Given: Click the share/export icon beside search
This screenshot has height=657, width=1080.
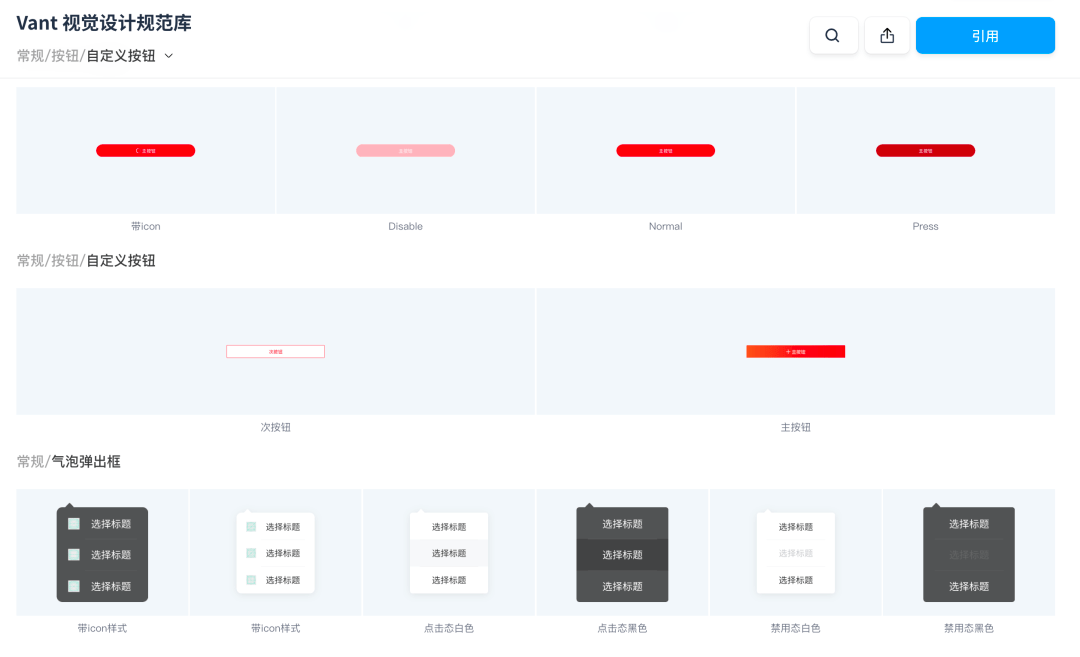Looking at the screenshot, I should pos(887,36).
